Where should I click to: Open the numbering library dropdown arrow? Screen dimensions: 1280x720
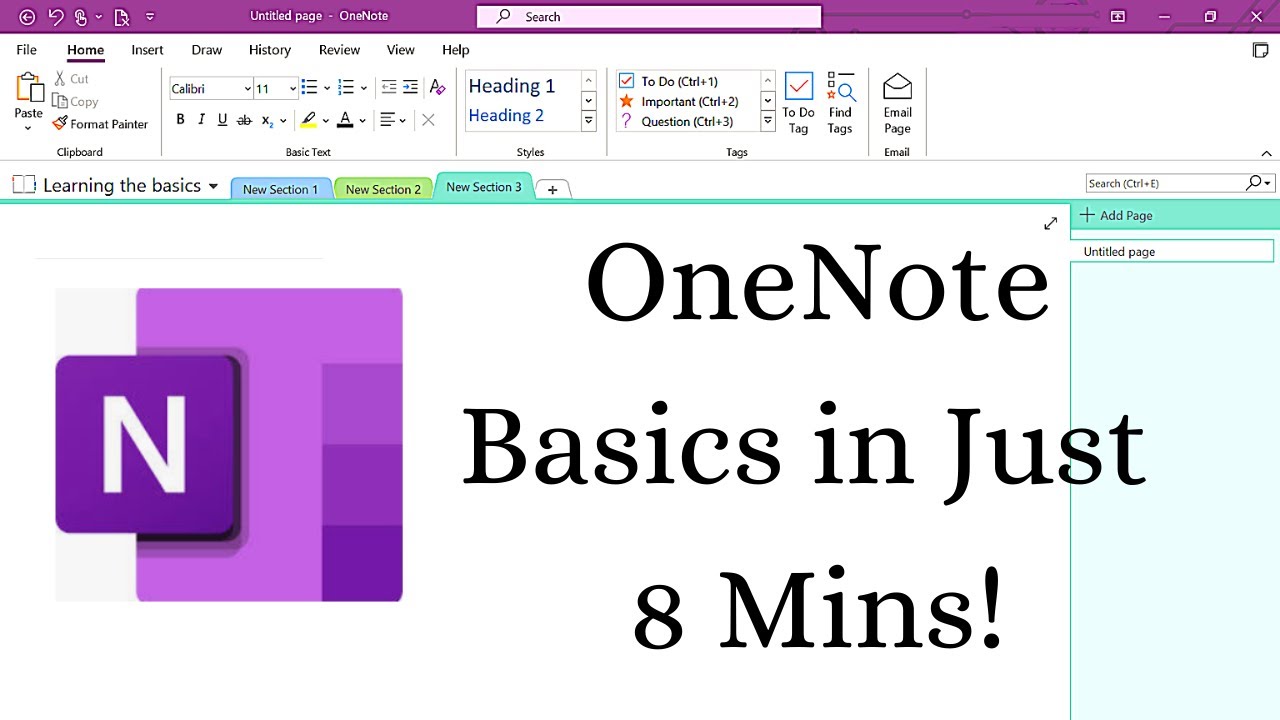pos(363,89)
